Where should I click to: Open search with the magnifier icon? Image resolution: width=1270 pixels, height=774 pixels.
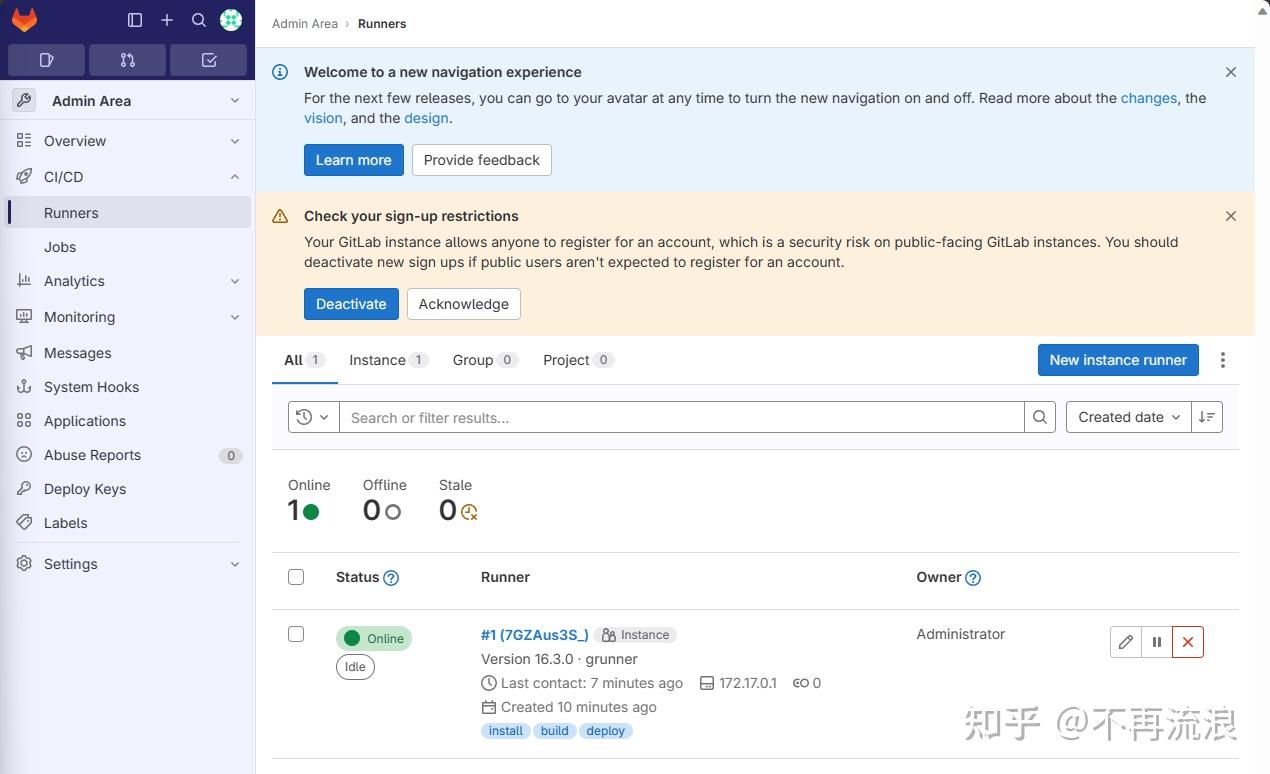pyautogui.click(x=199, y=19)
